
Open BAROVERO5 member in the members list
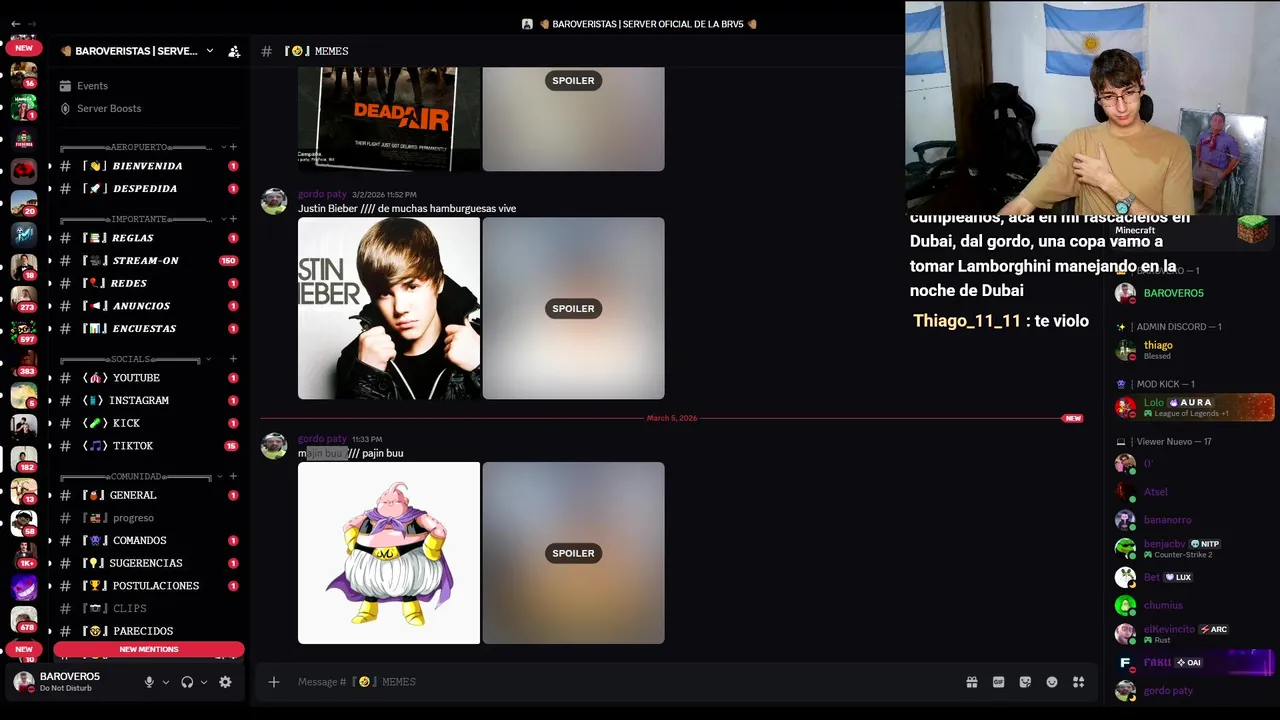[x=1195, y=293]
